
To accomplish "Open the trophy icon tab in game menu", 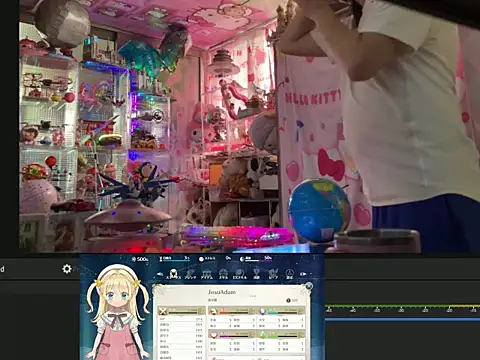I will point(256,274).
